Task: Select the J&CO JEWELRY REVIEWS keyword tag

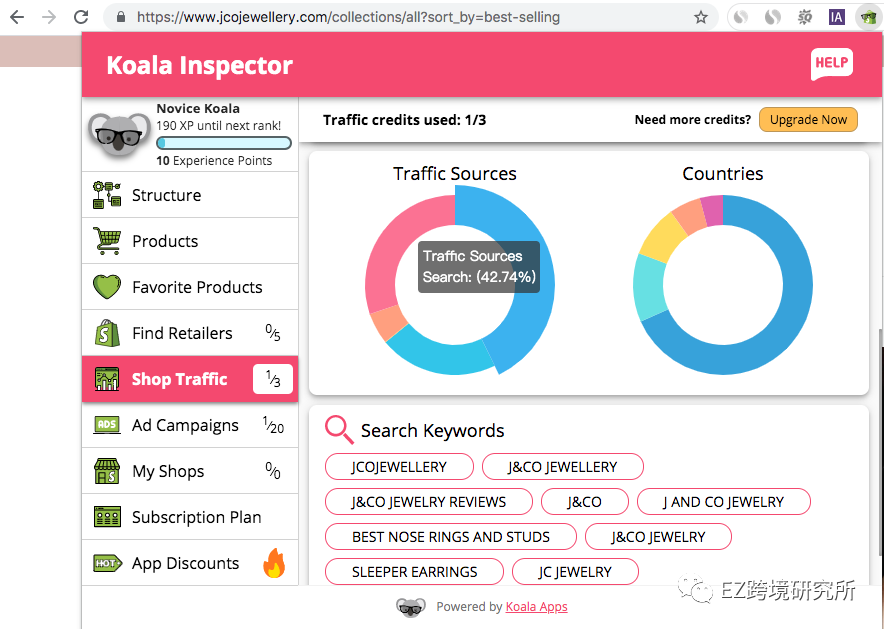Action: tap(428, 502)
